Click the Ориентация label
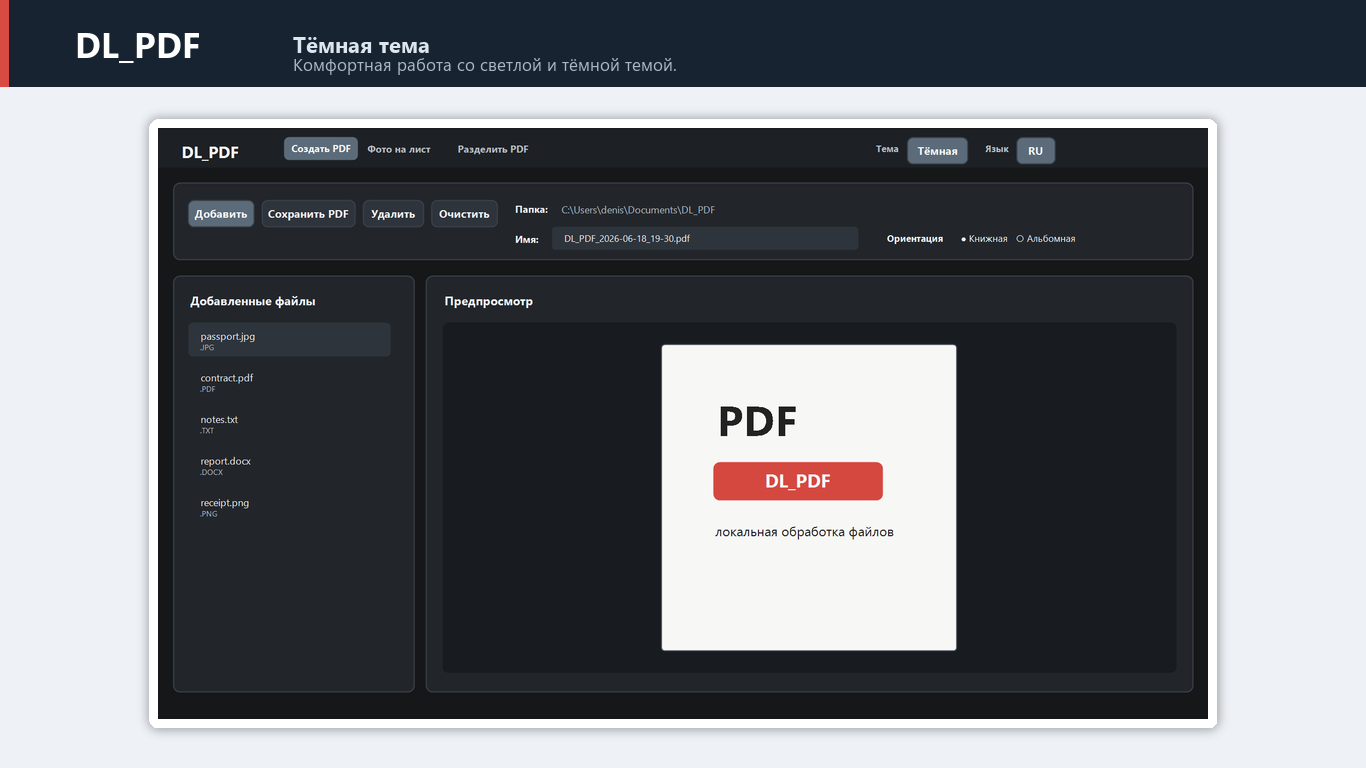Viewport: 1366px width, 768px height. tap(915, 239)
